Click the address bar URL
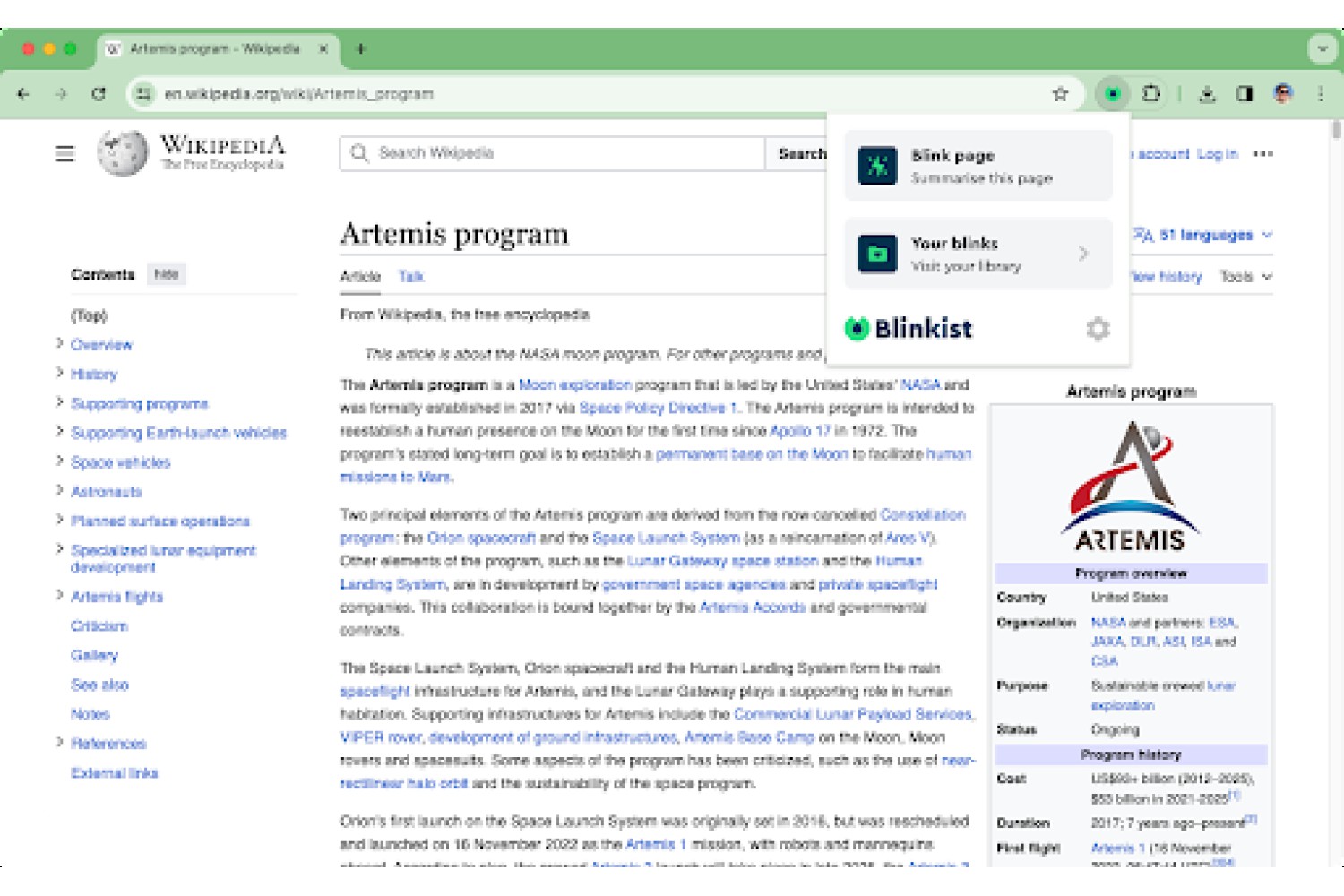 299,93
